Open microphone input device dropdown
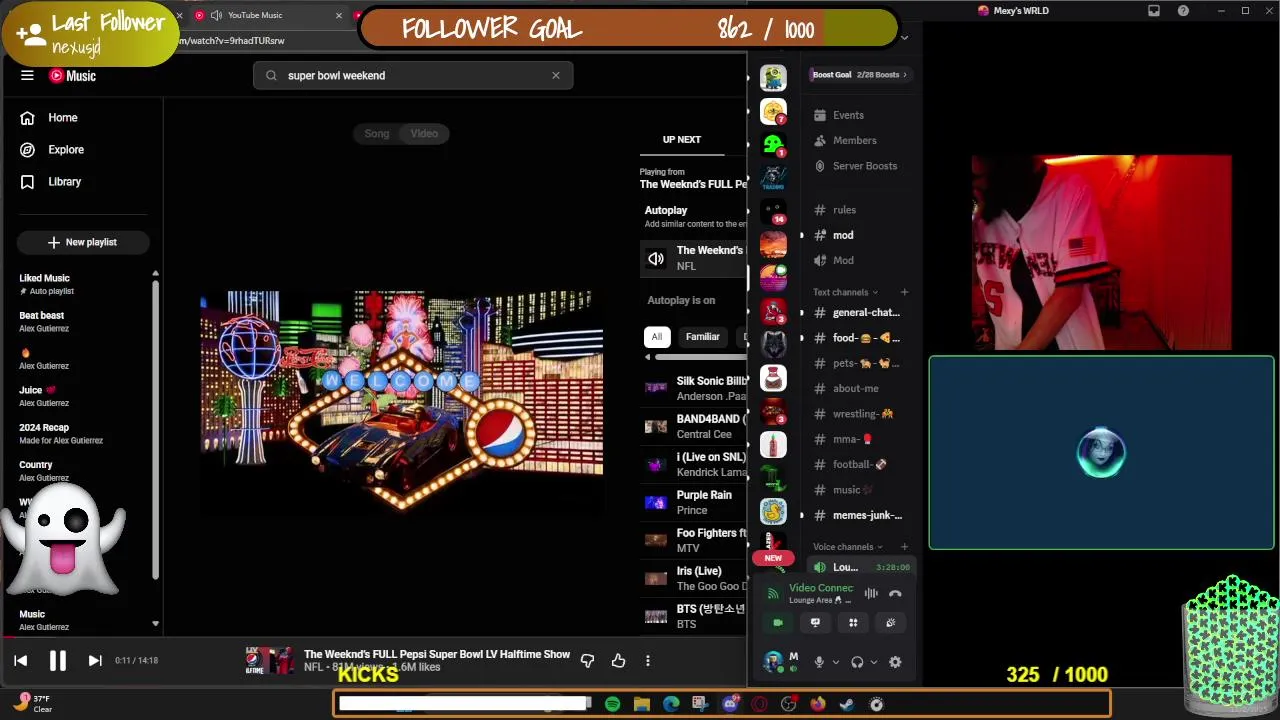This screenshot has height=720, width=1280. click(836, 662)
